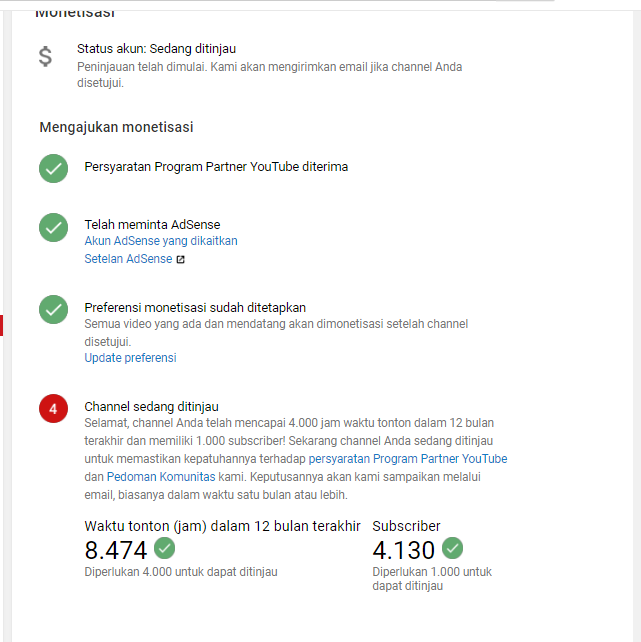Click the Status akun: Sedang ditinjau text
The height and width of the screenshot is (642, 641).
156,49
